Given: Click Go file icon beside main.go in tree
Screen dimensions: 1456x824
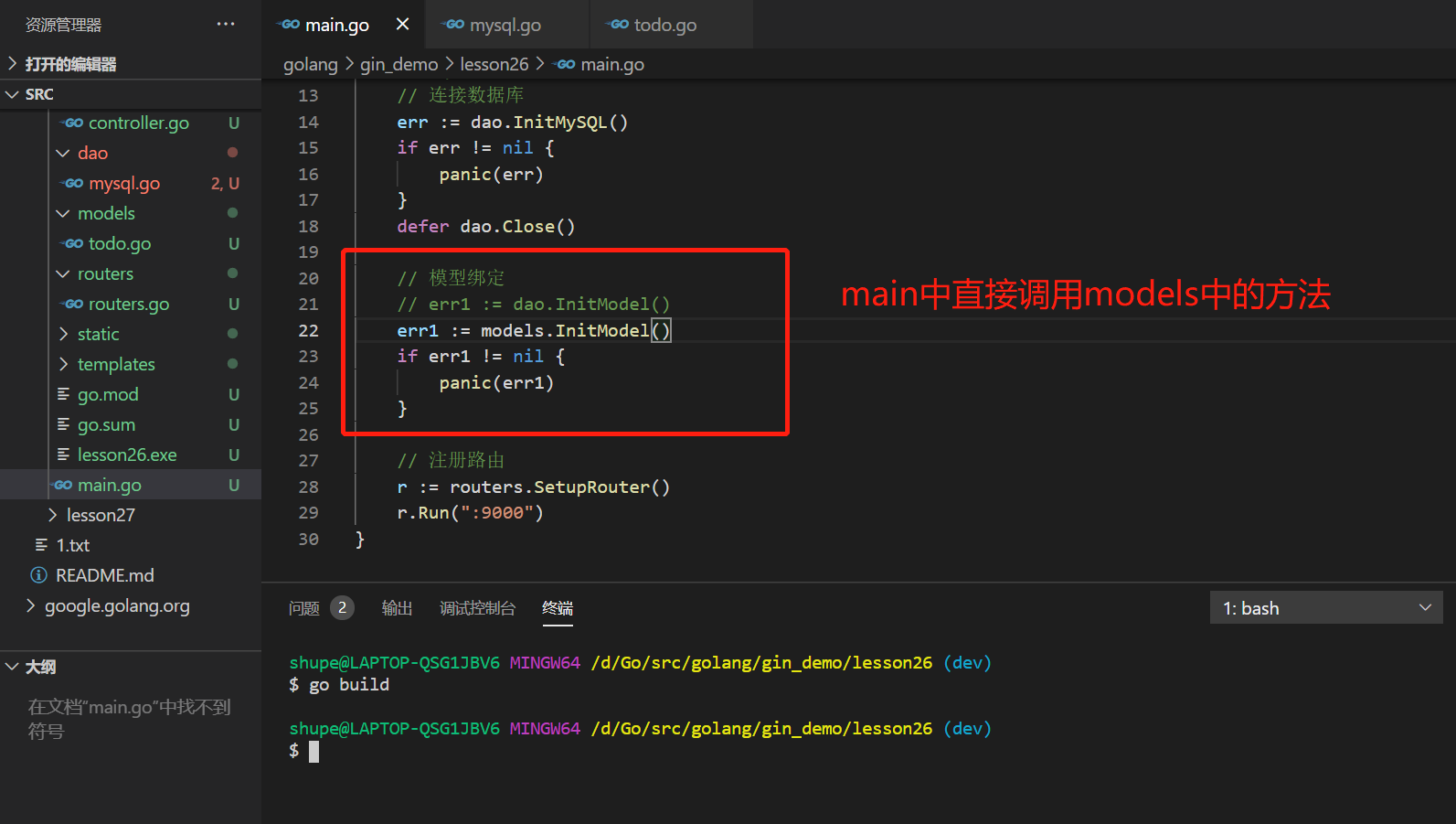Looking at the screenshot, I should coord(63,485).
